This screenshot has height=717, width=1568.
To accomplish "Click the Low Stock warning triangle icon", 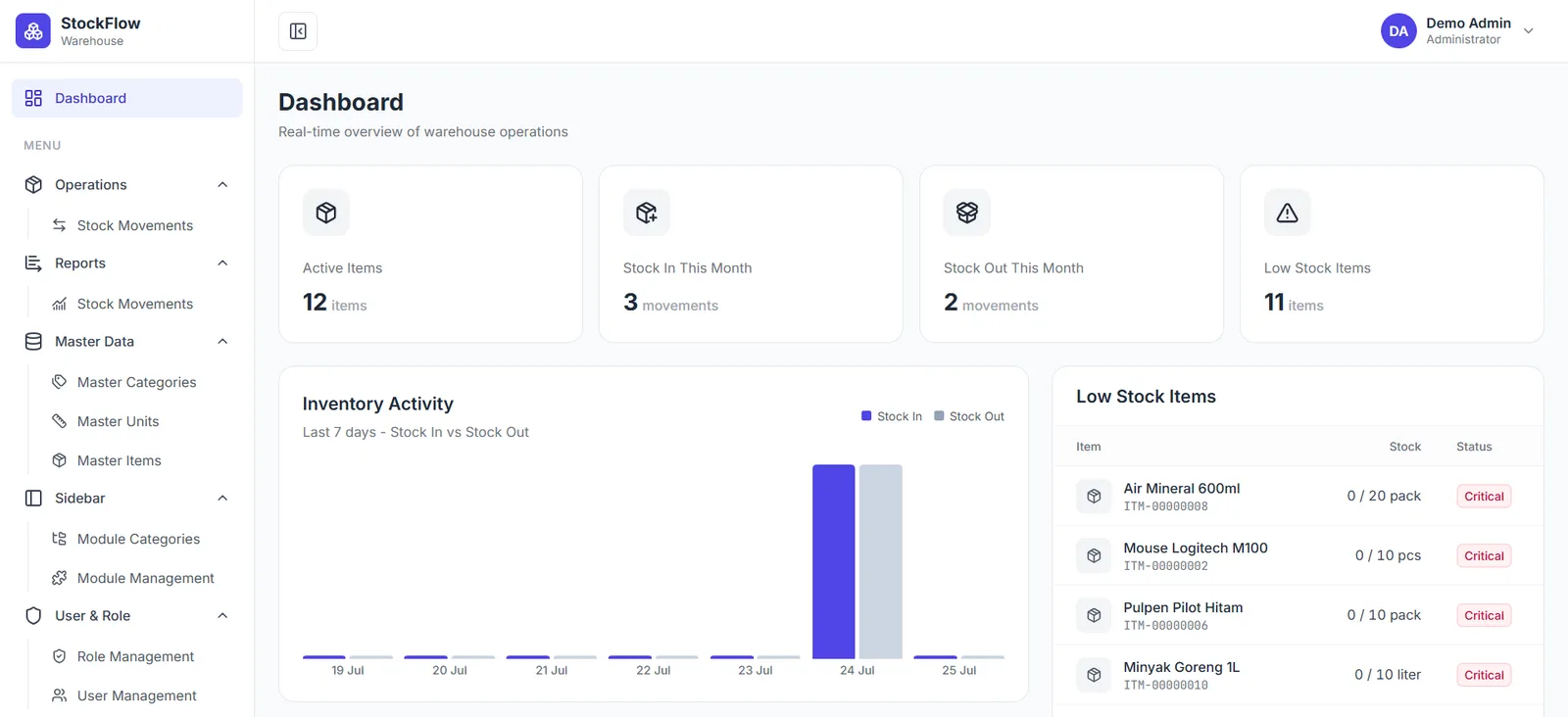I will pyautogui.click(x=1288, y=213).
